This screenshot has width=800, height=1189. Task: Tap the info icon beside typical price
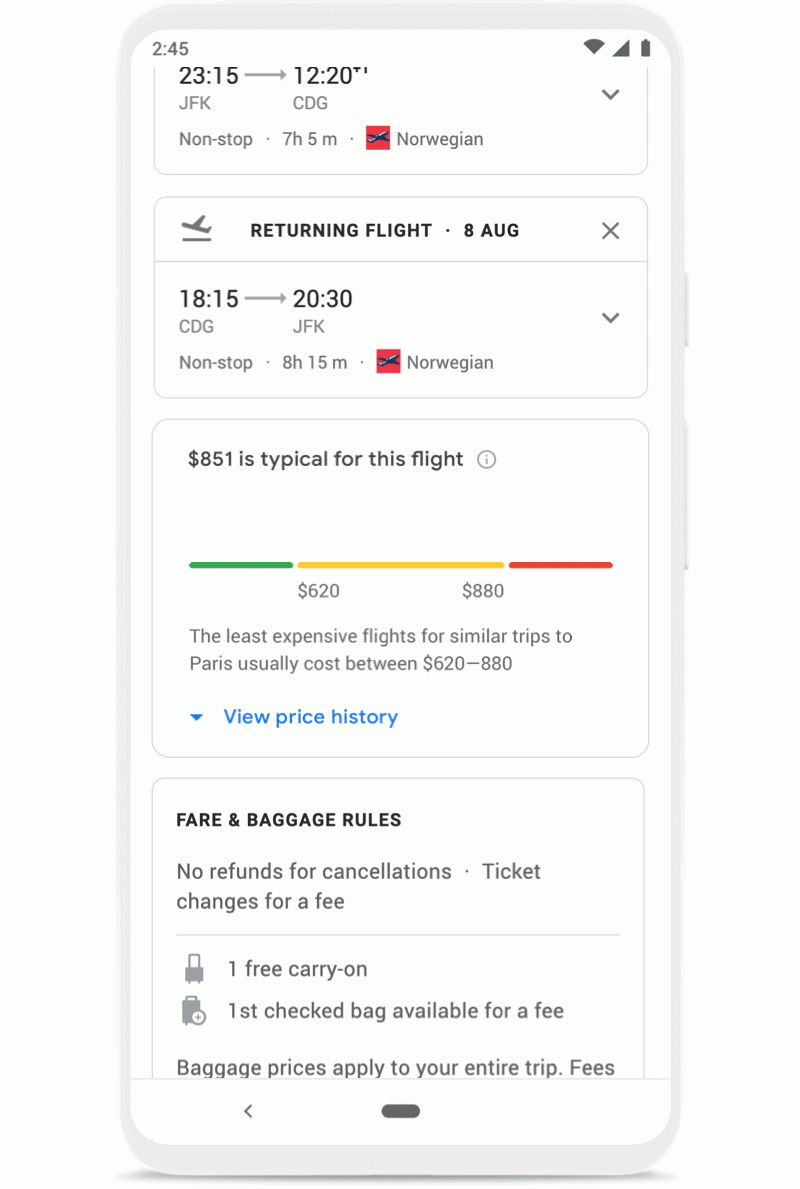click(x=487, y=460)
